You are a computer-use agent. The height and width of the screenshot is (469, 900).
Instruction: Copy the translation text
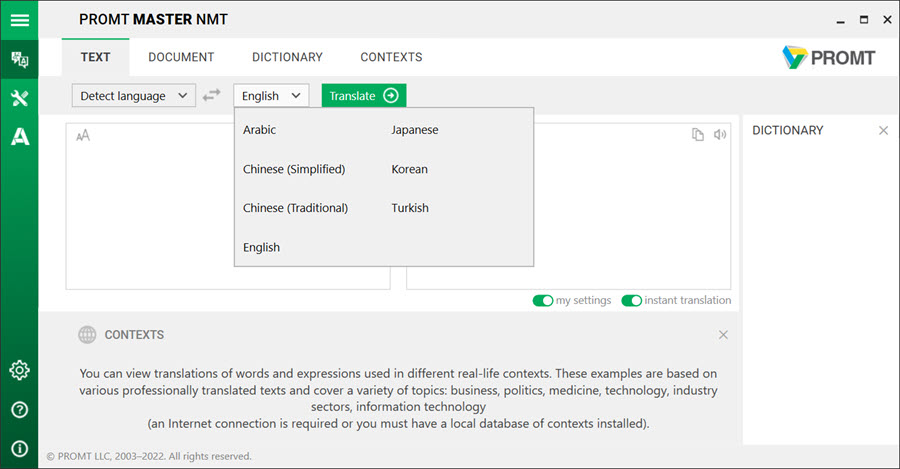click(697, 134)
